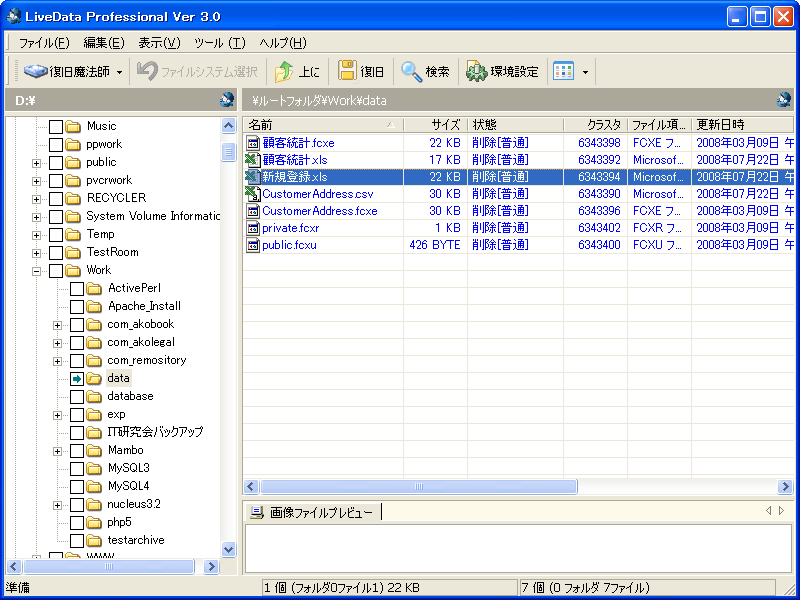800x600 pixels.
Task: Check the Music folder checkbox
Action: point(56,127)
